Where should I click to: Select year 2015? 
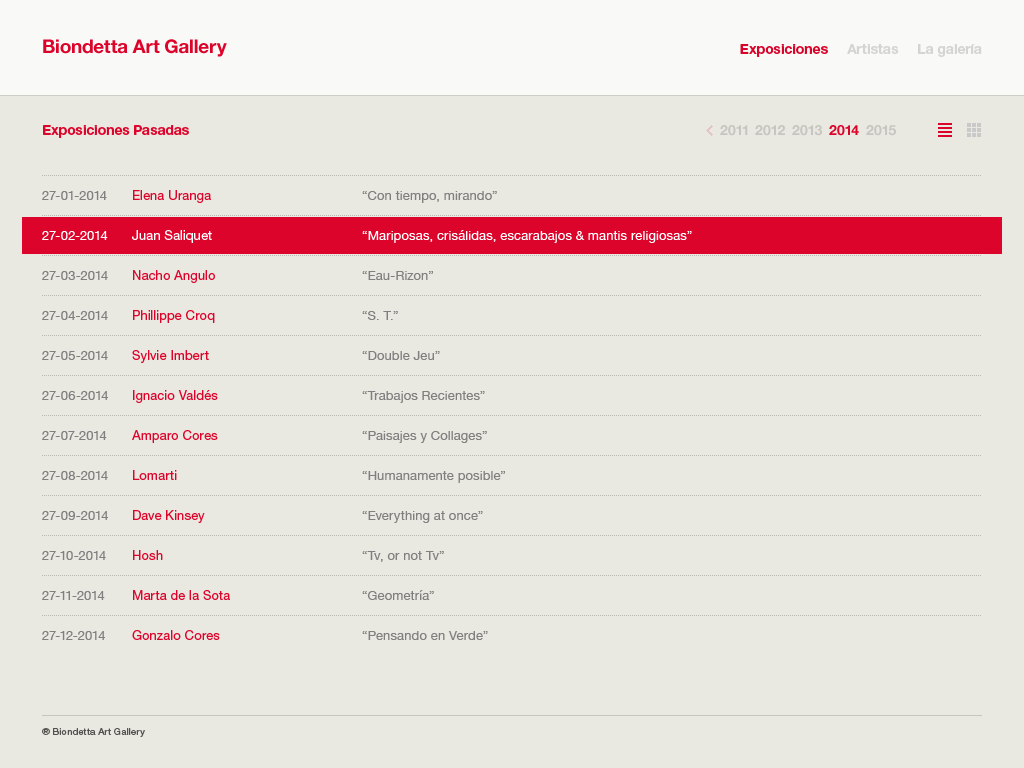[881, 130]
